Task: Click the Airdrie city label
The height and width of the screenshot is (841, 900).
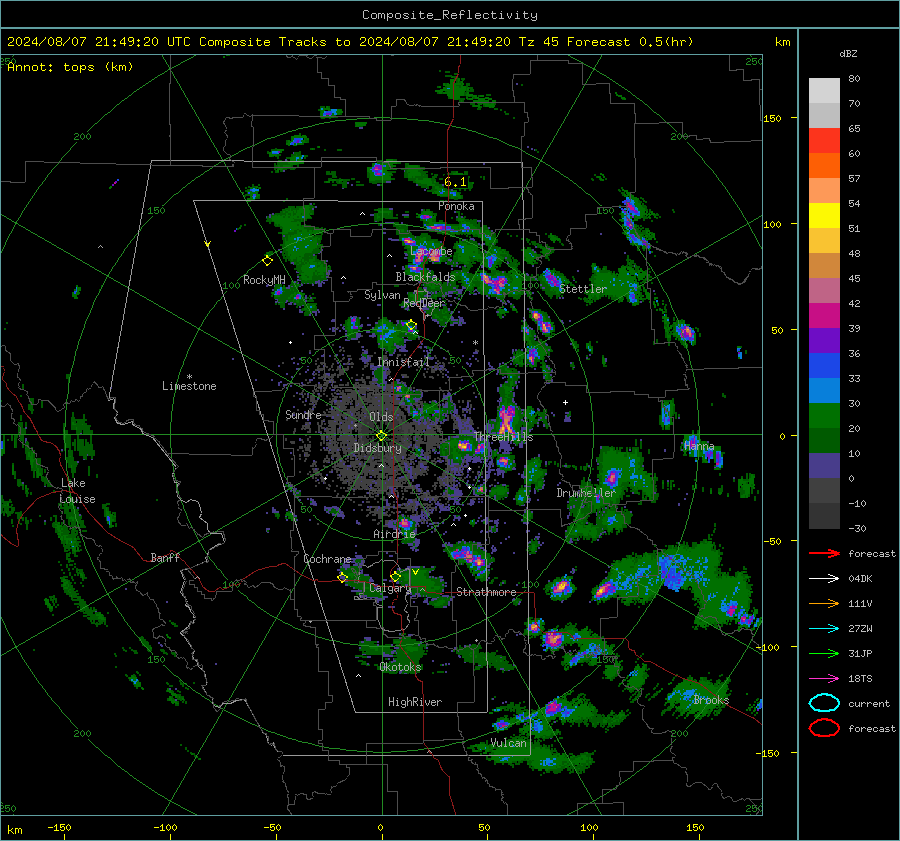Action: click(394, 534)
